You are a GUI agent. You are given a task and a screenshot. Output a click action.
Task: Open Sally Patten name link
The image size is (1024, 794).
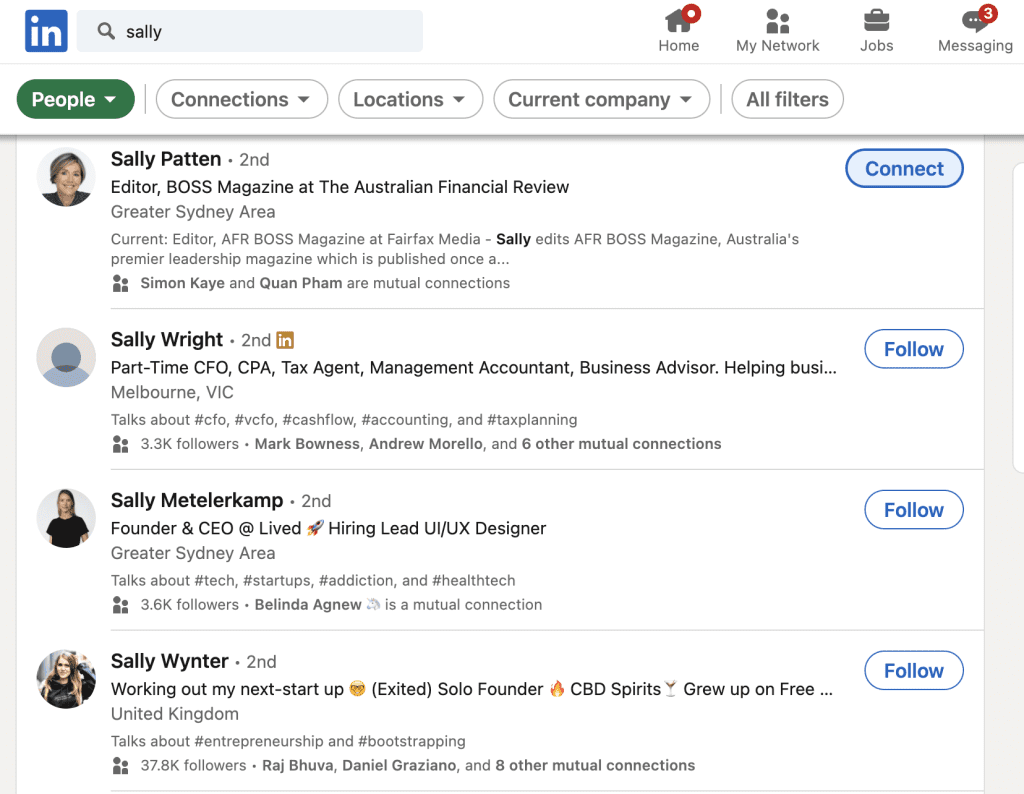coord(166,159)
